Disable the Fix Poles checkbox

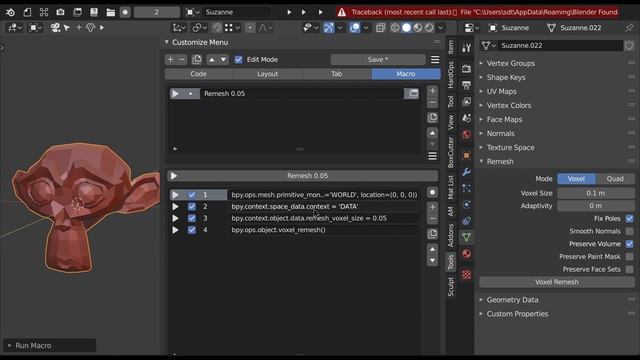[629, 218]
